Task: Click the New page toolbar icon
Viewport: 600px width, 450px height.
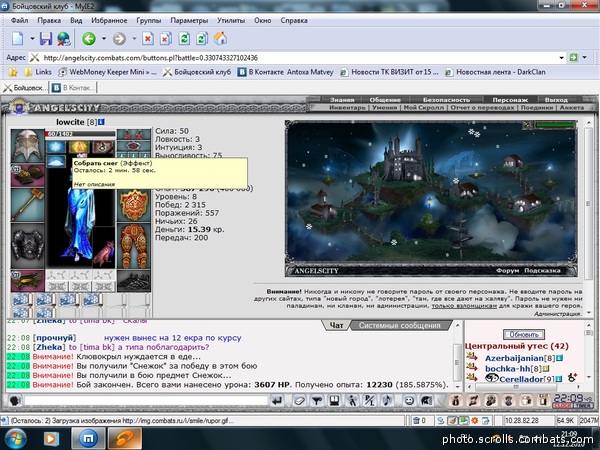Action: tap(18, 39)
